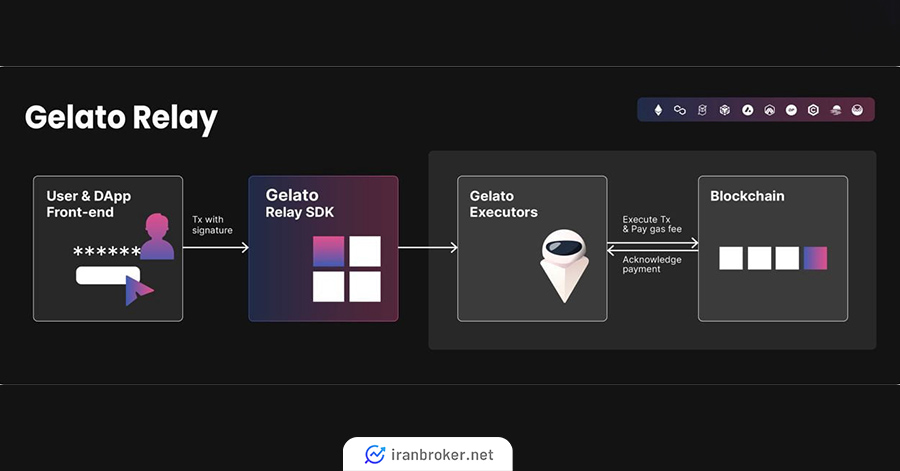
Task: Click the Gelato executor robot icon
Action: coord(564,266)
